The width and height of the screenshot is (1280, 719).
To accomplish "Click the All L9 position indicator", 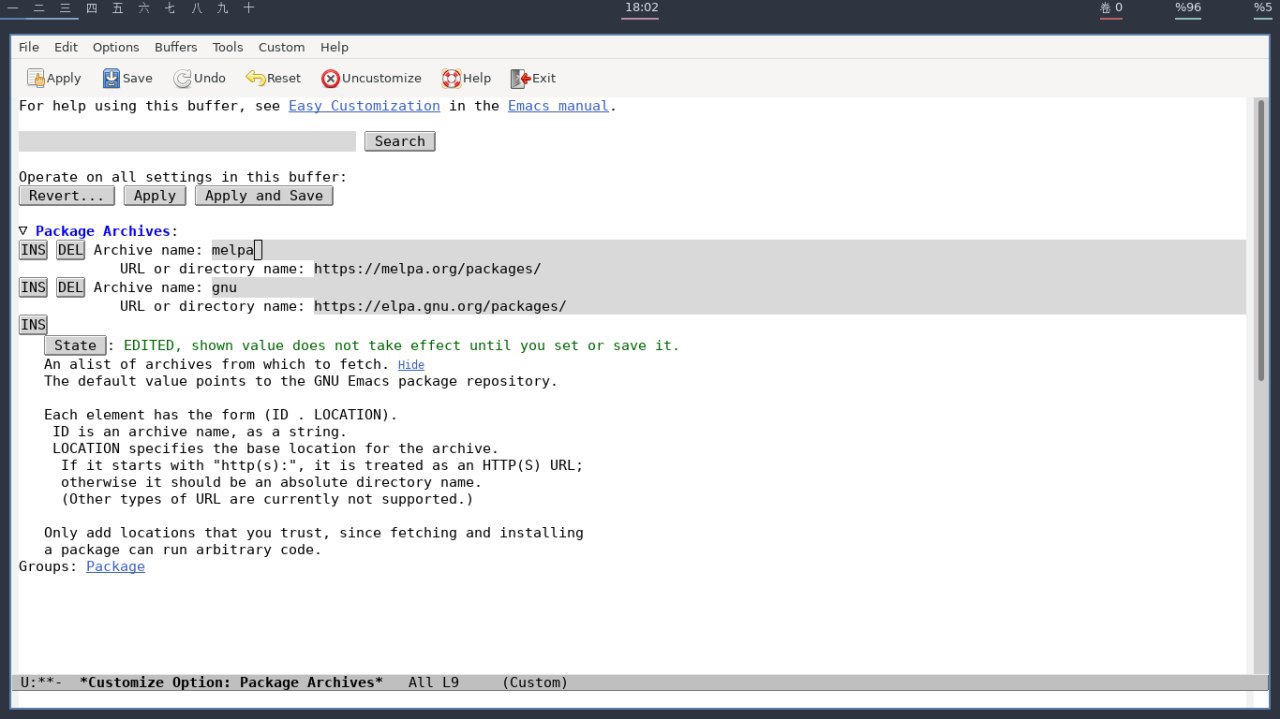I will [x=433, y=682].
